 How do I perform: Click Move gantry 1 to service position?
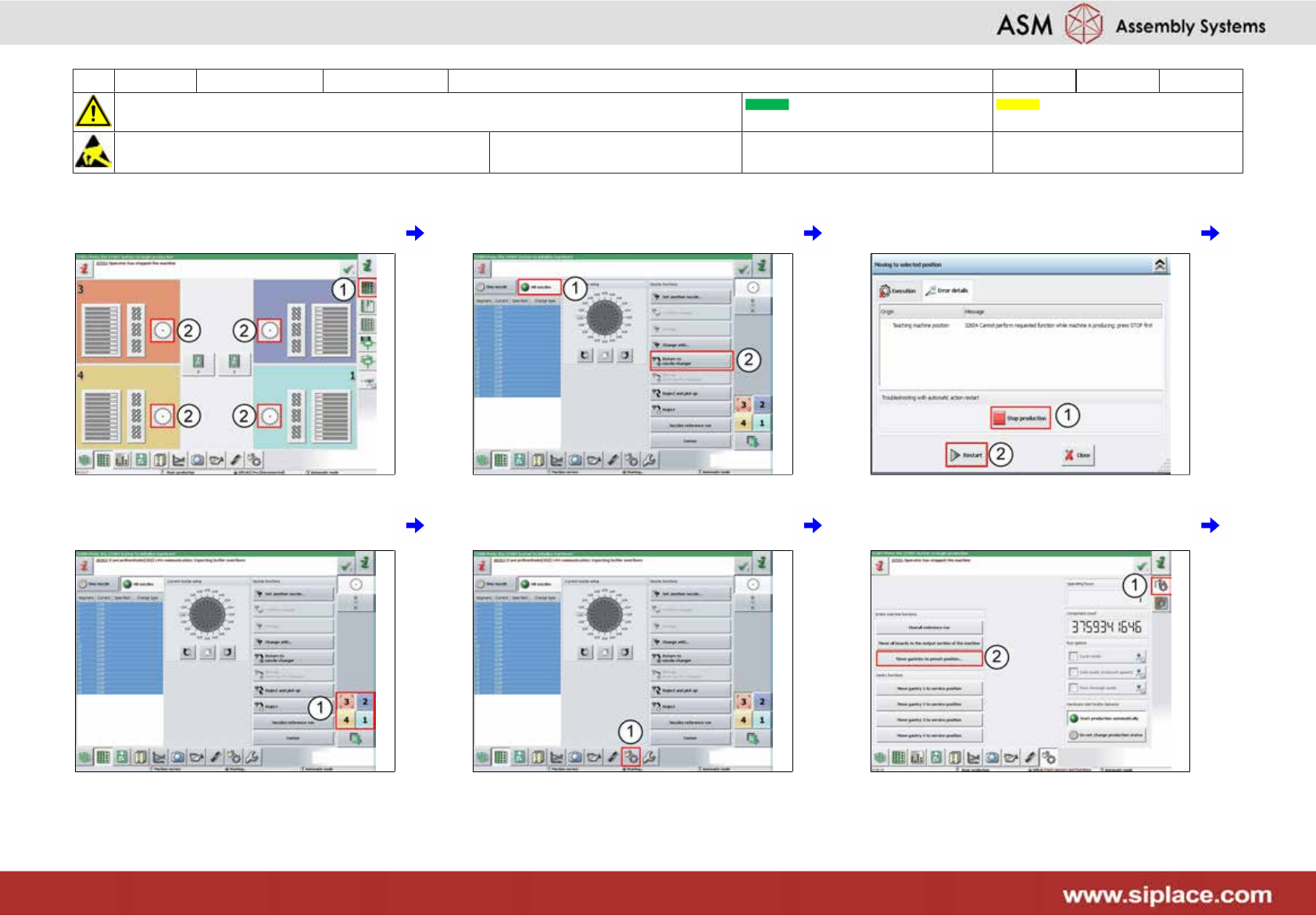click(x=929, y=689)
